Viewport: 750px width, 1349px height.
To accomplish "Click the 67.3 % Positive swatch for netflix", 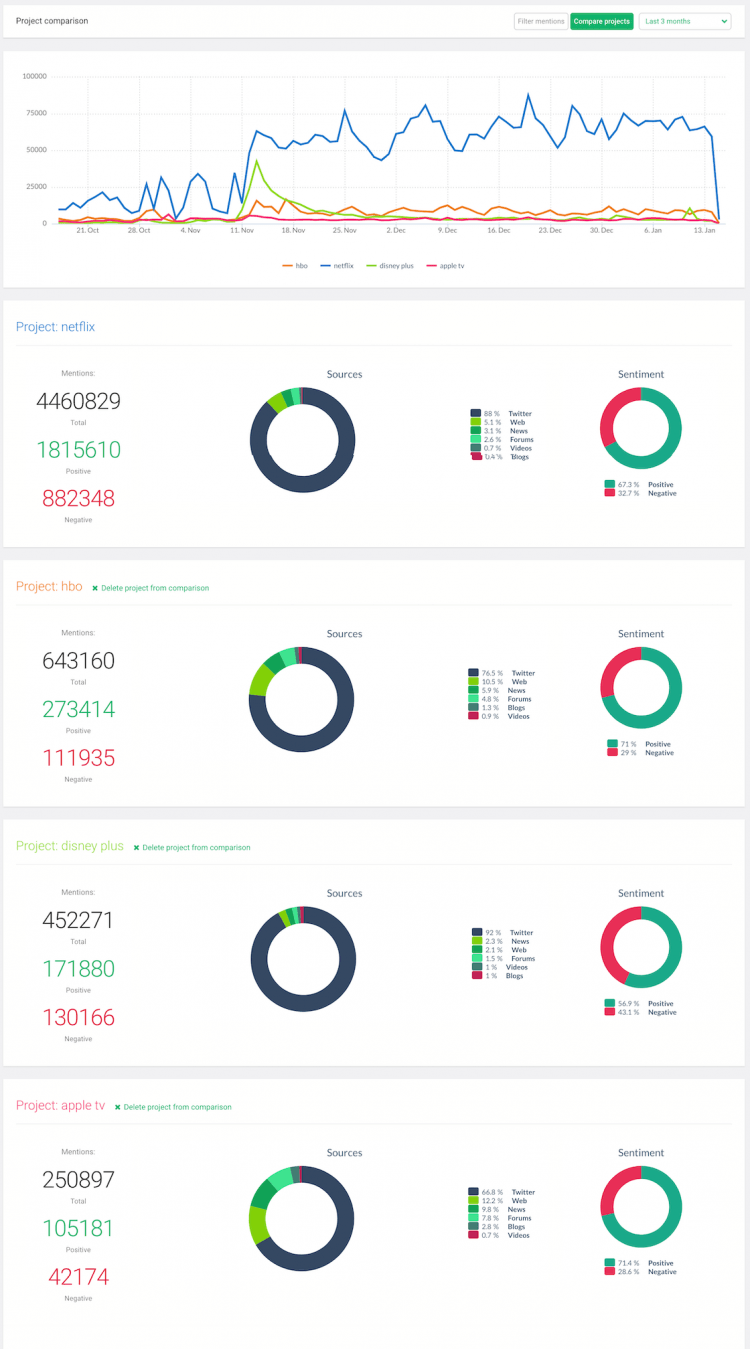I will 609,484.
